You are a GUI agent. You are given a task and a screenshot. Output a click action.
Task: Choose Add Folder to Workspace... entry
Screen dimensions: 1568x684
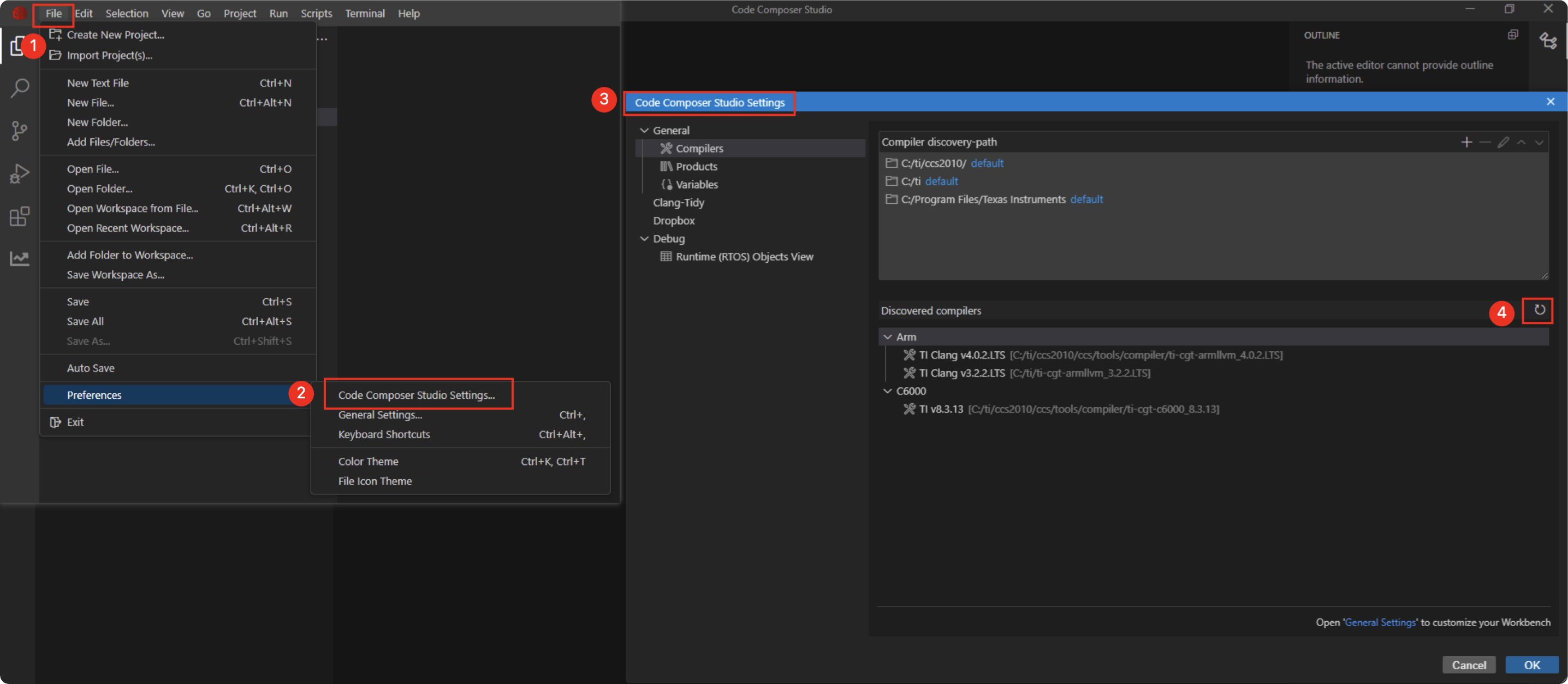coord(179,255)
